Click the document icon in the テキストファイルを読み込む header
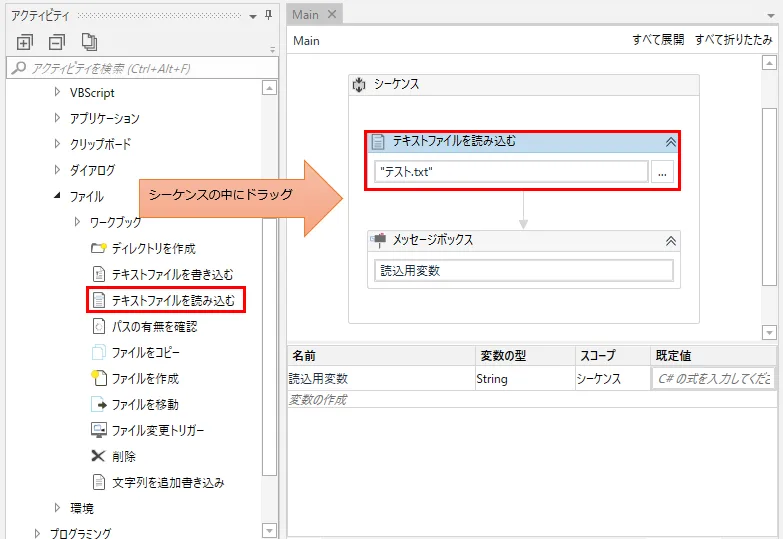 [x=378, y=142]
